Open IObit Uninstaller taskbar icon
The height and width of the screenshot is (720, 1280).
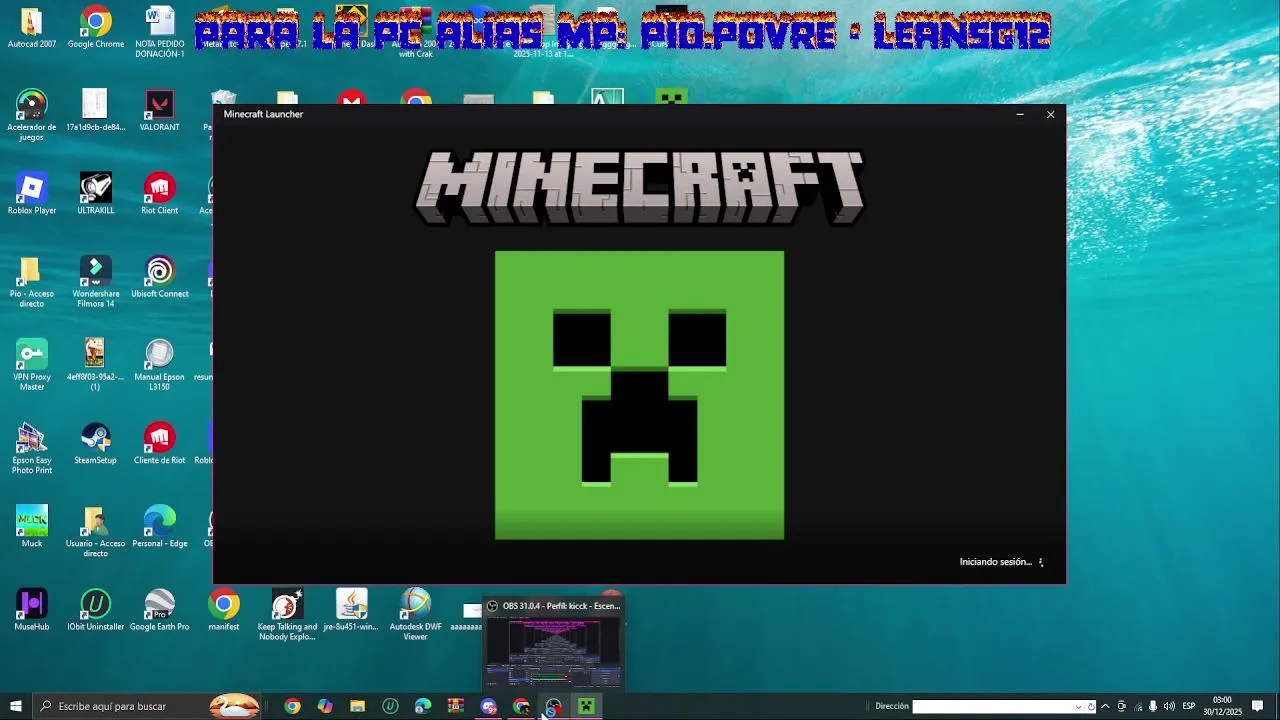[390, 706]
